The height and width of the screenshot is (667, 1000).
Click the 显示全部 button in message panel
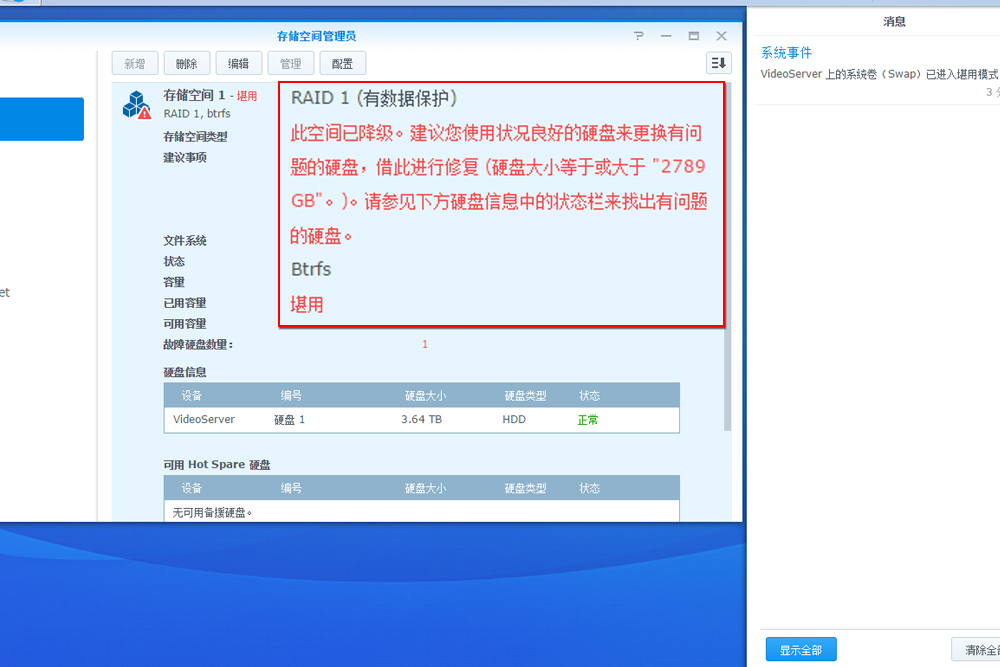800,649
